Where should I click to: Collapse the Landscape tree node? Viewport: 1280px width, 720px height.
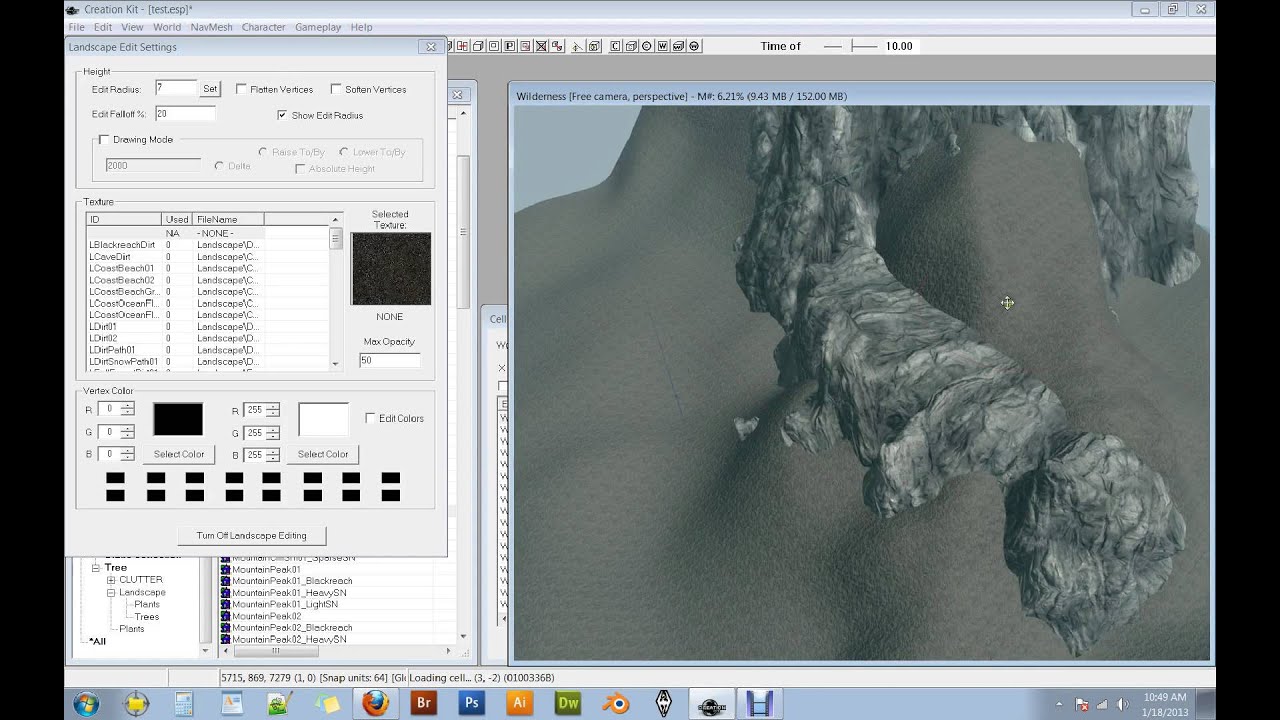point(111,592)
